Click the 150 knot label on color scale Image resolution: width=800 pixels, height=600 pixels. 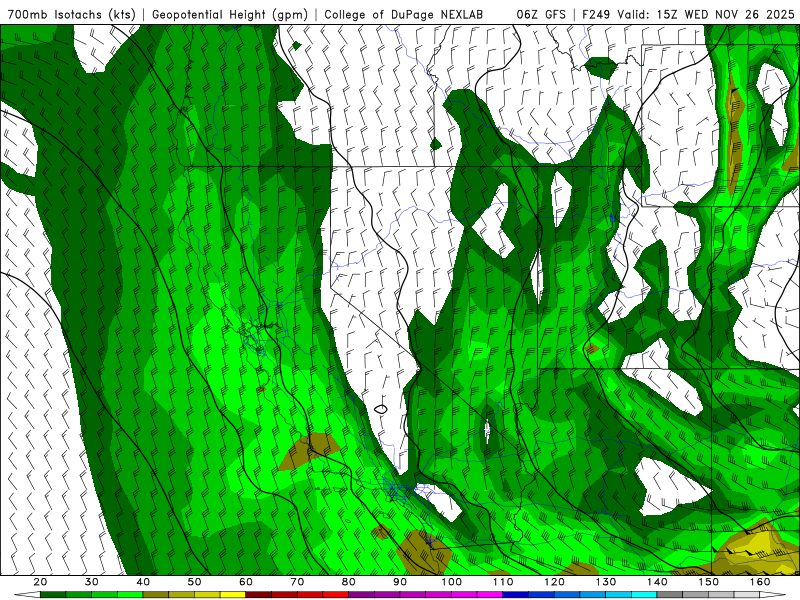[709, 582]
